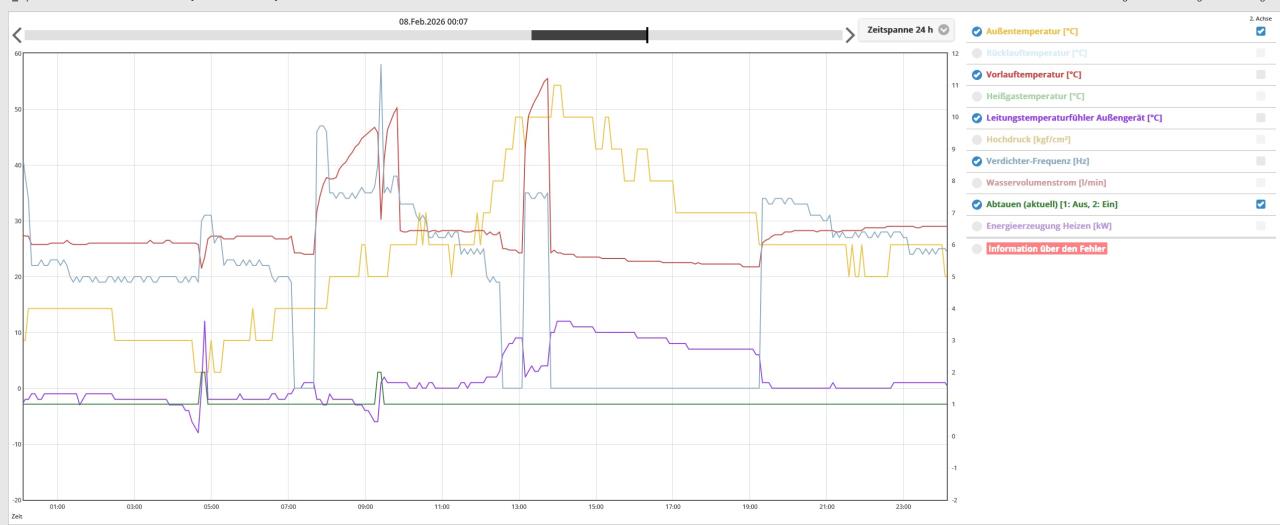
Task: Enable the Rücklauftemperatur series circle icon
Action: (977, 53)
